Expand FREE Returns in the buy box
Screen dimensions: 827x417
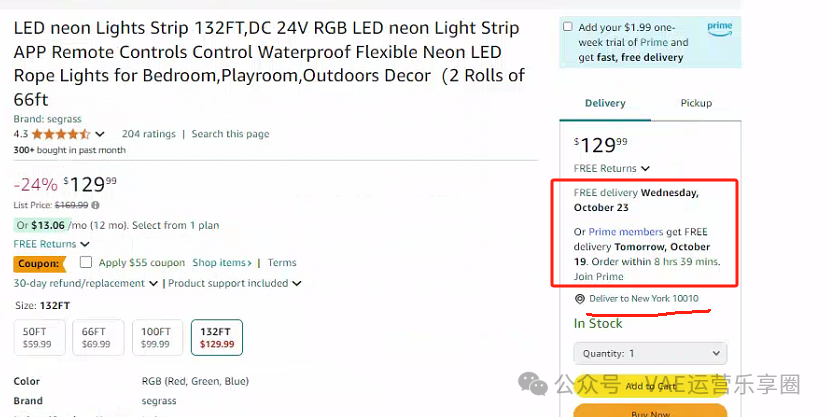pyautogui.click(x=611, y=169)
